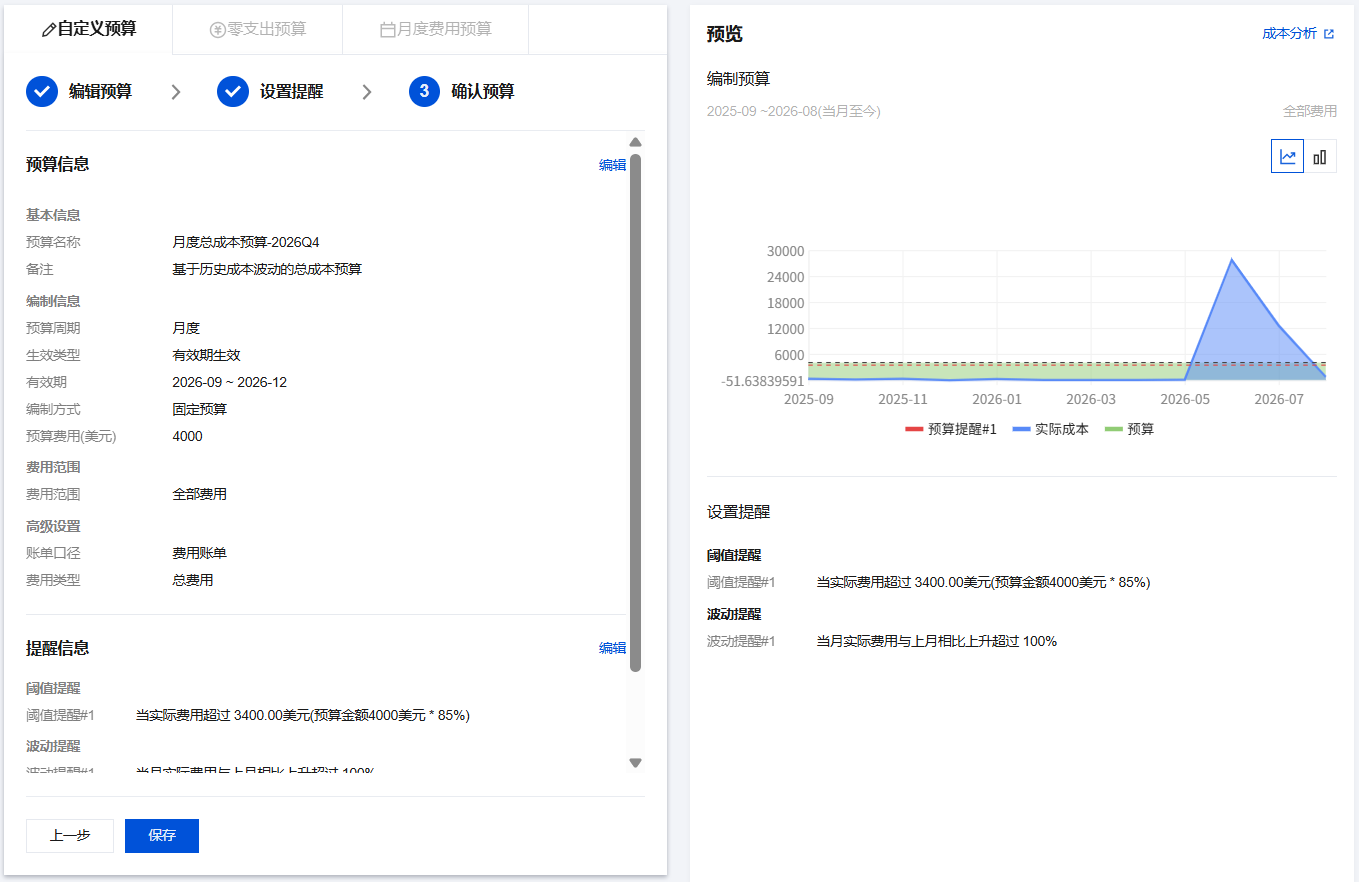
Task: Click the 波动提醒#1 description in the preview panel
Action: [x=937, y=641]
